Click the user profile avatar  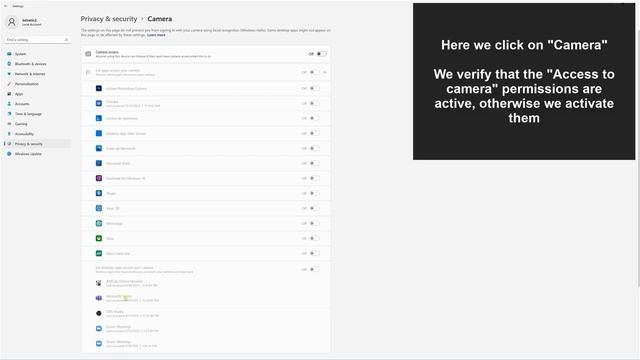(12, 22)
